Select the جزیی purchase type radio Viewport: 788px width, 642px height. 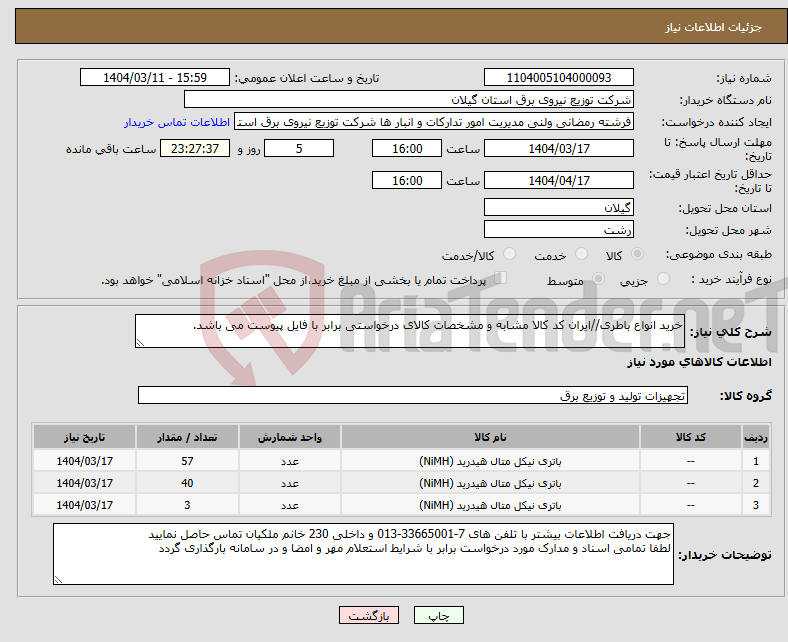click(x=663, y=279)
